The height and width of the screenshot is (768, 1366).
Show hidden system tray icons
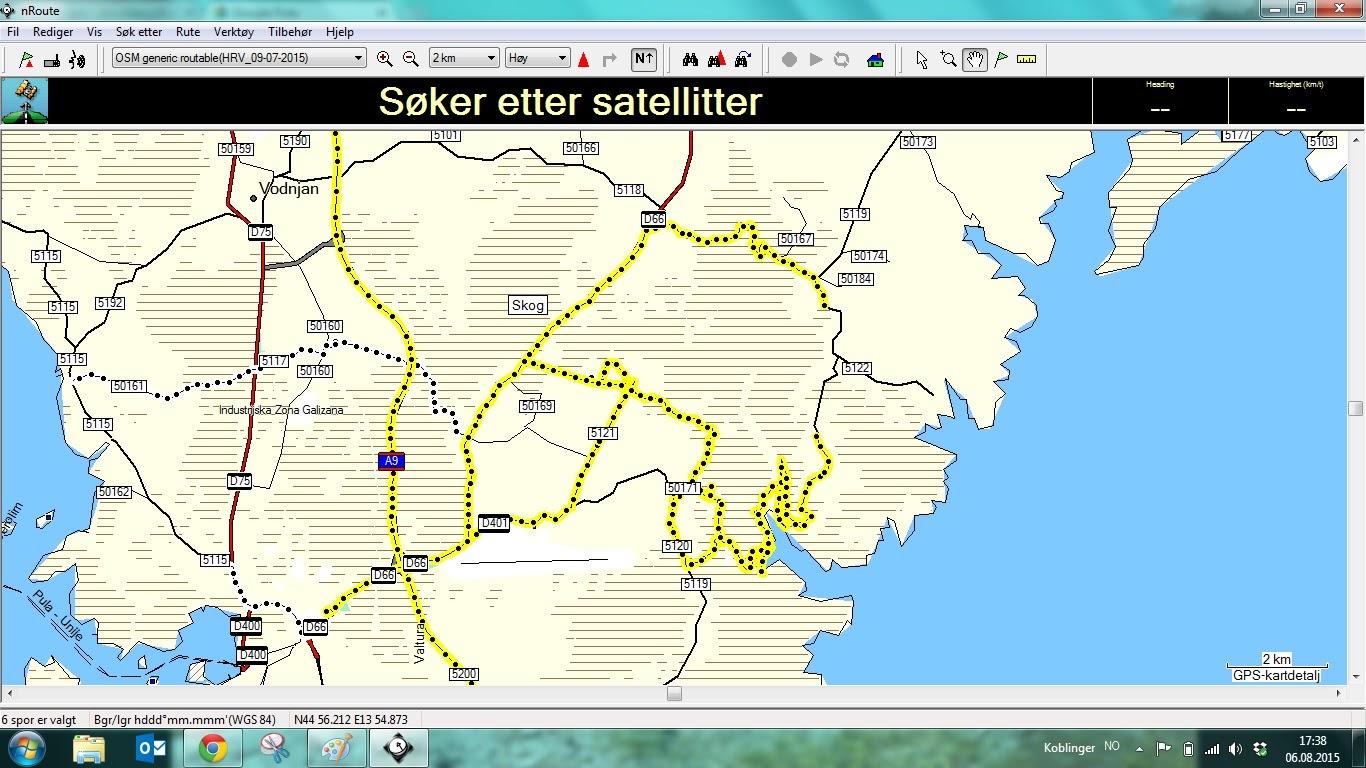point(1139,749)
